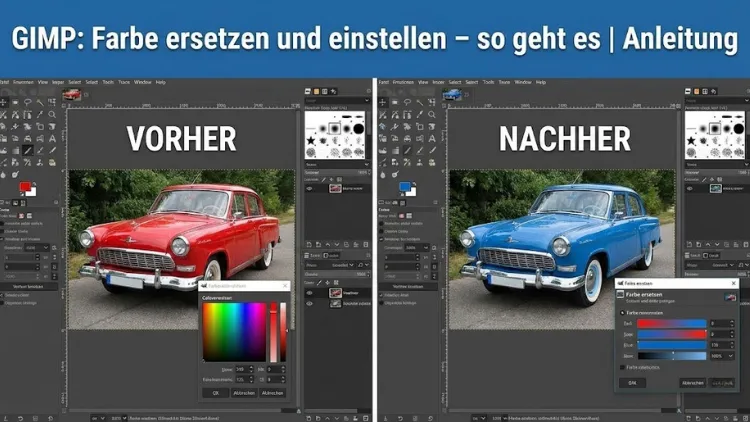Image resolution: width=750 pixels, height=422 pixels.
Task: Click the red hue strip beside rainbow field
Action: click(x=273, y=332)
